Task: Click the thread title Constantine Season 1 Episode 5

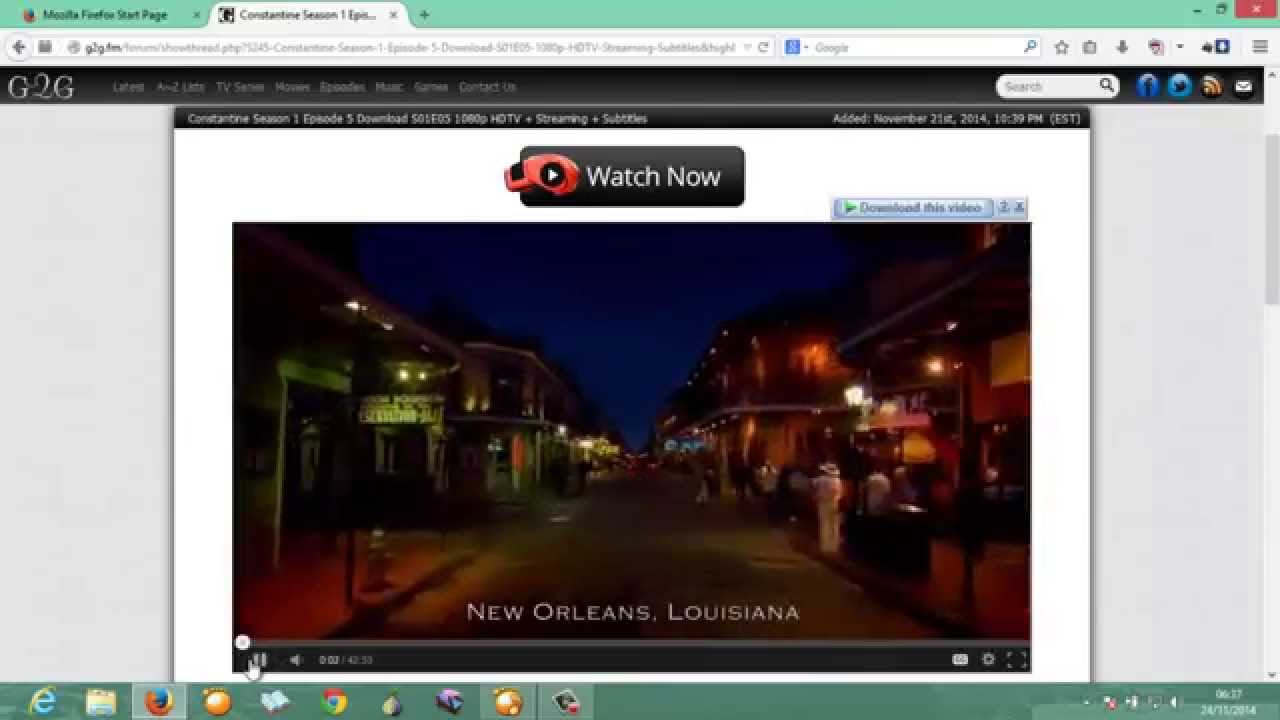Action: click(x=417, y=118)
